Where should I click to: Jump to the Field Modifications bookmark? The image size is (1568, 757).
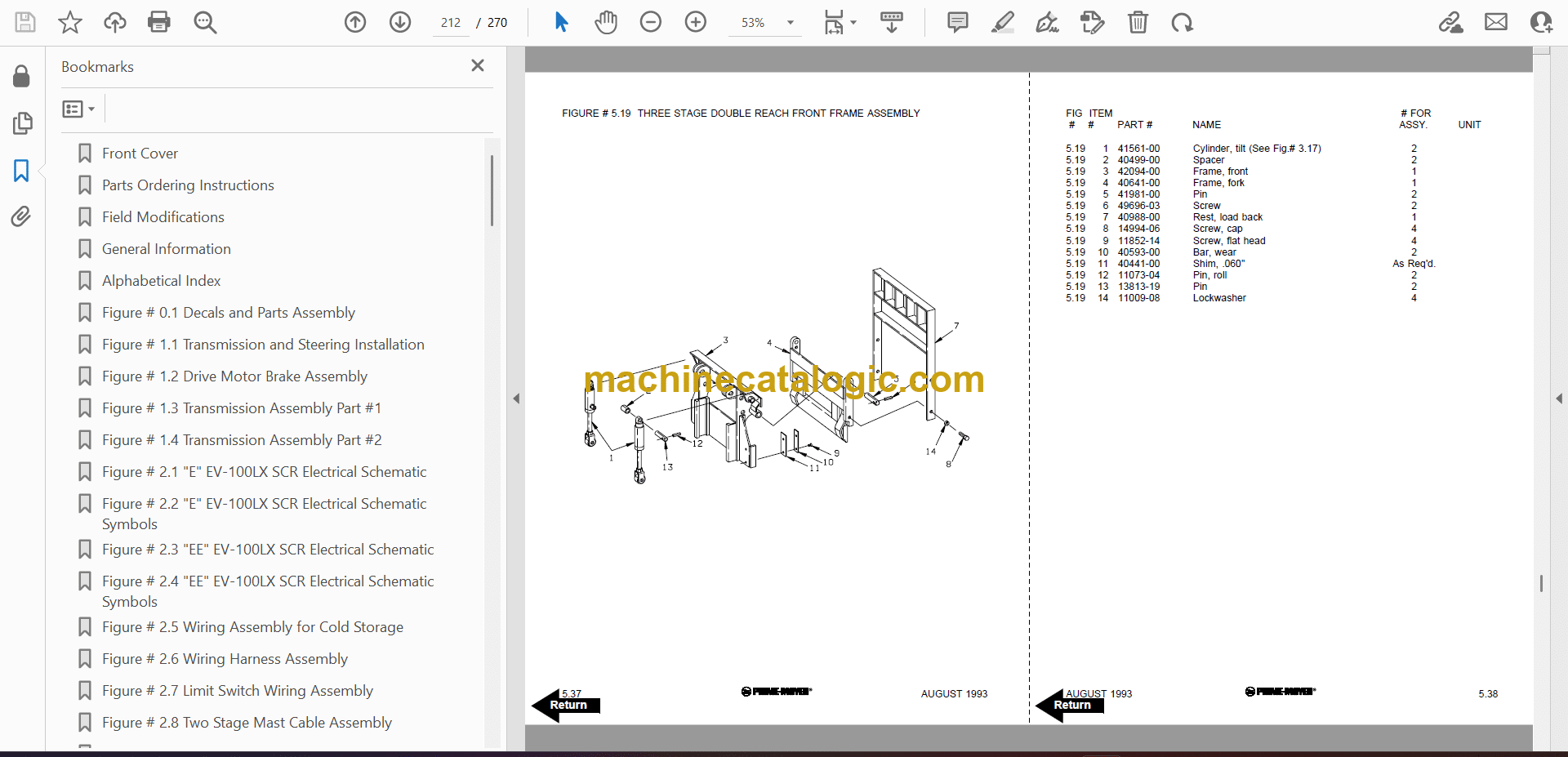tap(163, 217)
